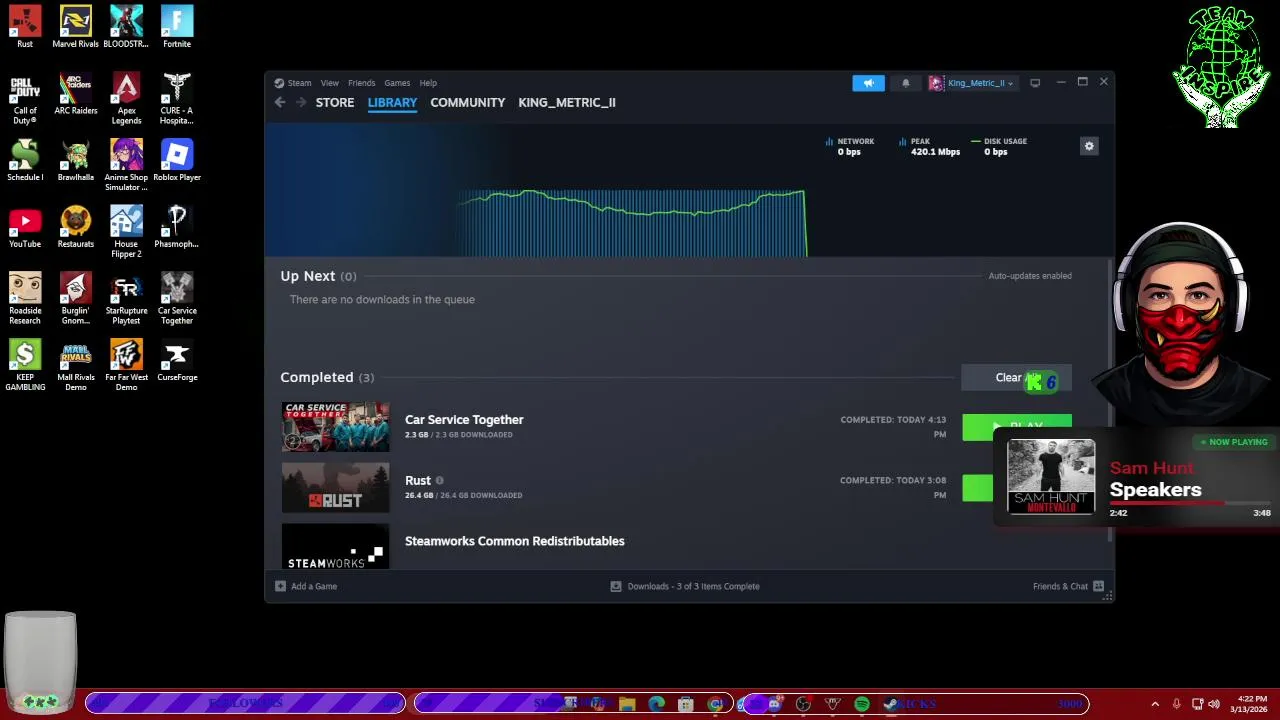Click the Clear All button
1280x720 pixels.
pyautogui.click(x=1016, y=378)
